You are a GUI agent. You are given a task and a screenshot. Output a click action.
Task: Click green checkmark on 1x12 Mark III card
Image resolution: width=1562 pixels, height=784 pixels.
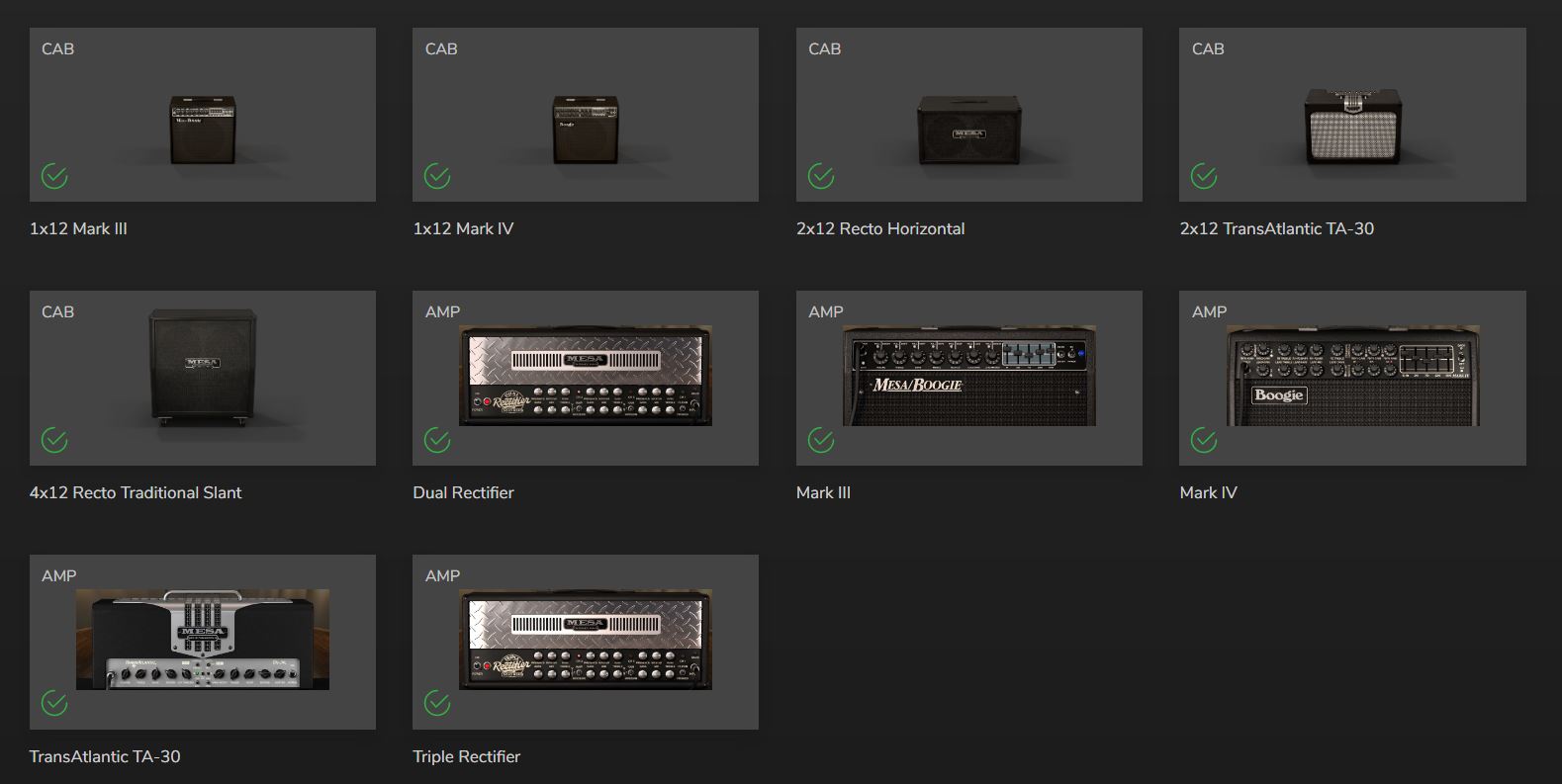pyautogui.click(x=54, y=176)
